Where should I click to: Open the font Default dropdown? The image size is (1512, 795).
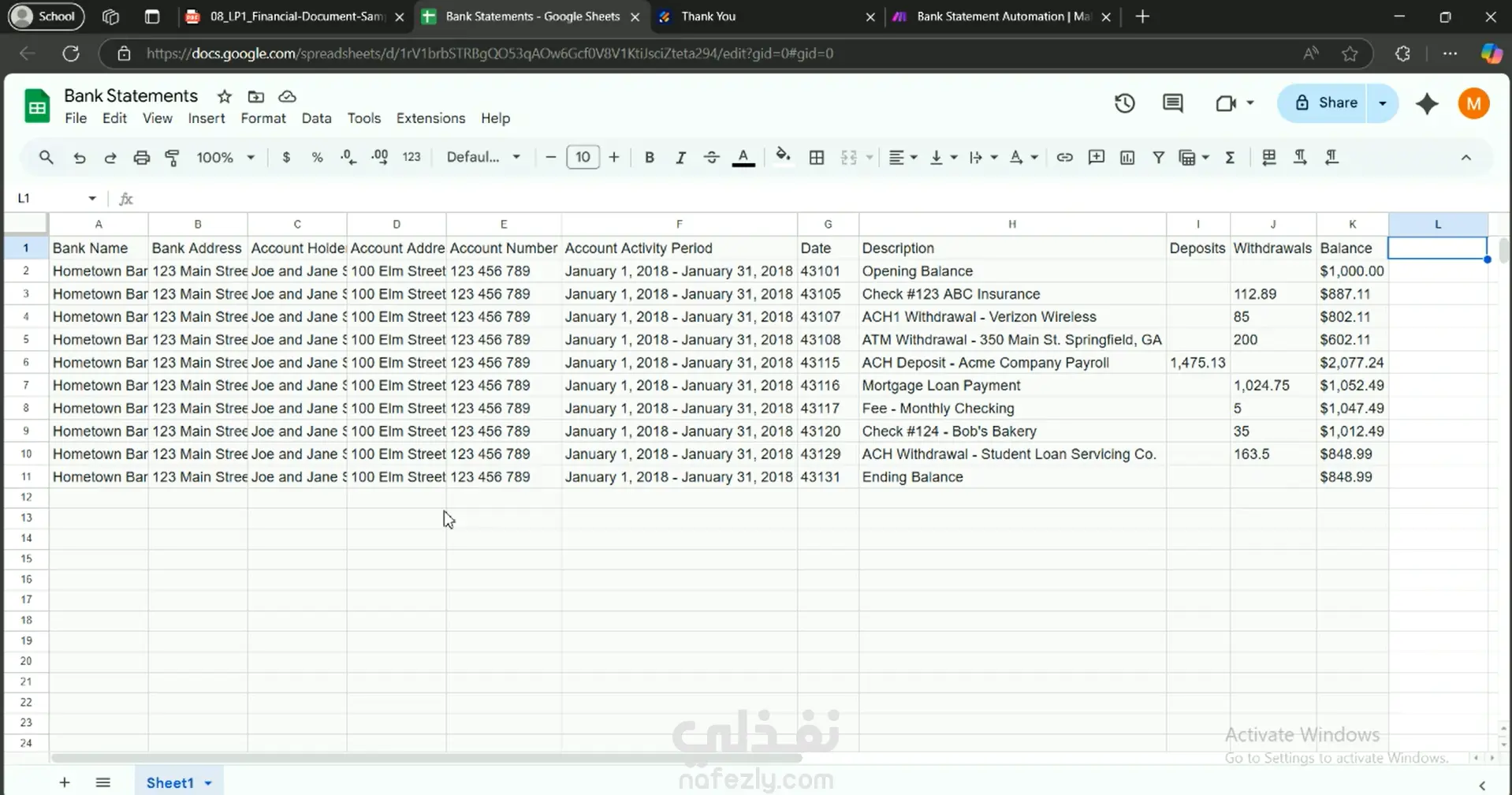point(483,158)
